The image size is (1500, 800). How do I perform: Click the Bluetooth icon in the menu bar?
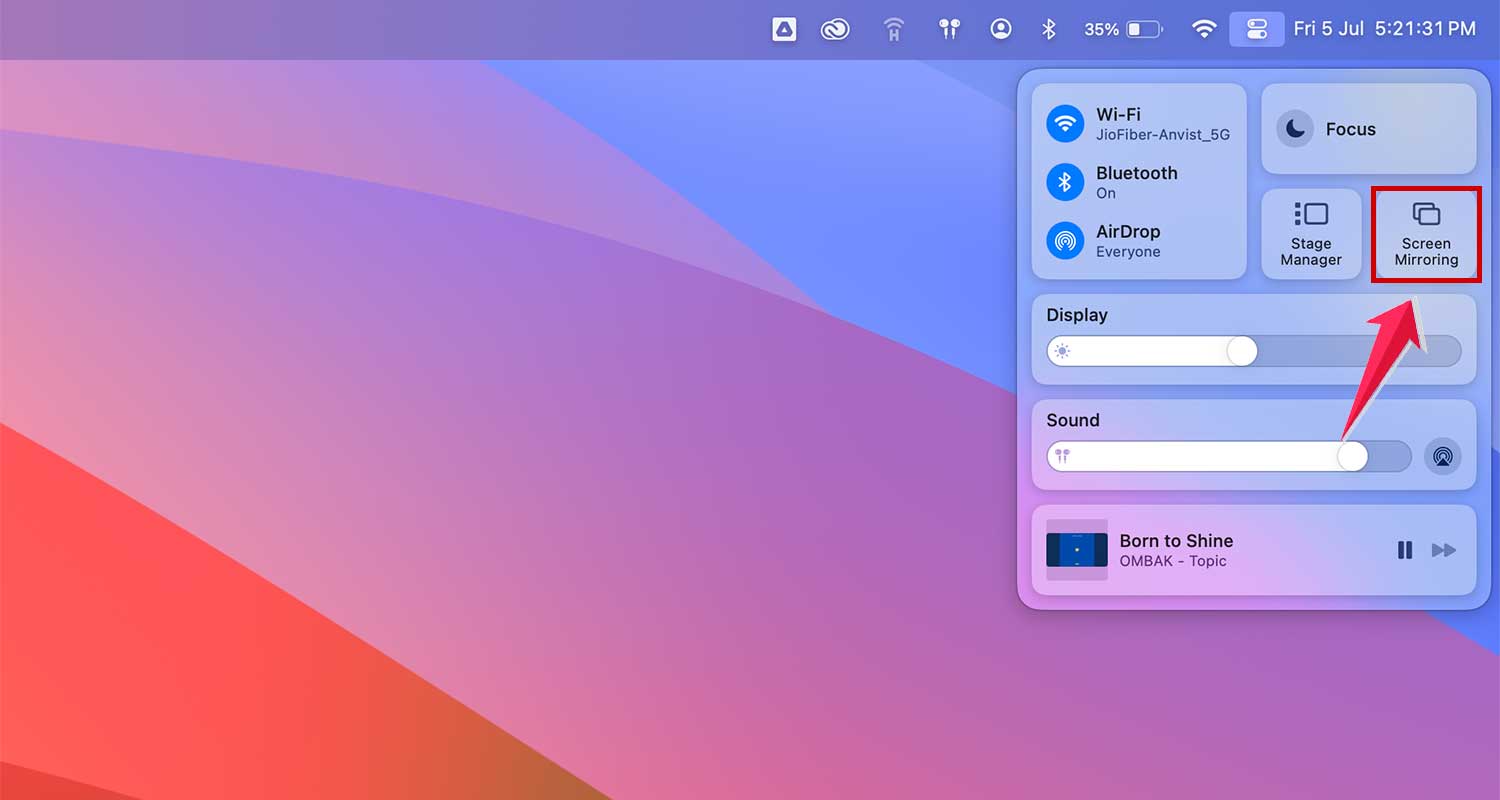[1049, 29]
